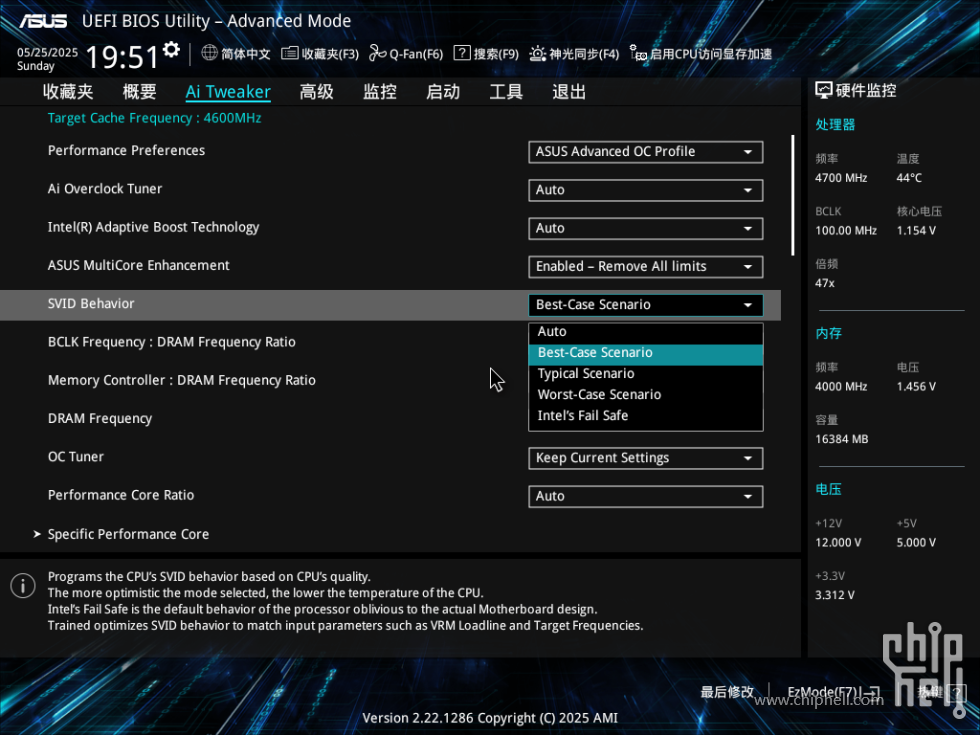Click the Performance Preferences label

pyautogui.click(x=126, y=151)
